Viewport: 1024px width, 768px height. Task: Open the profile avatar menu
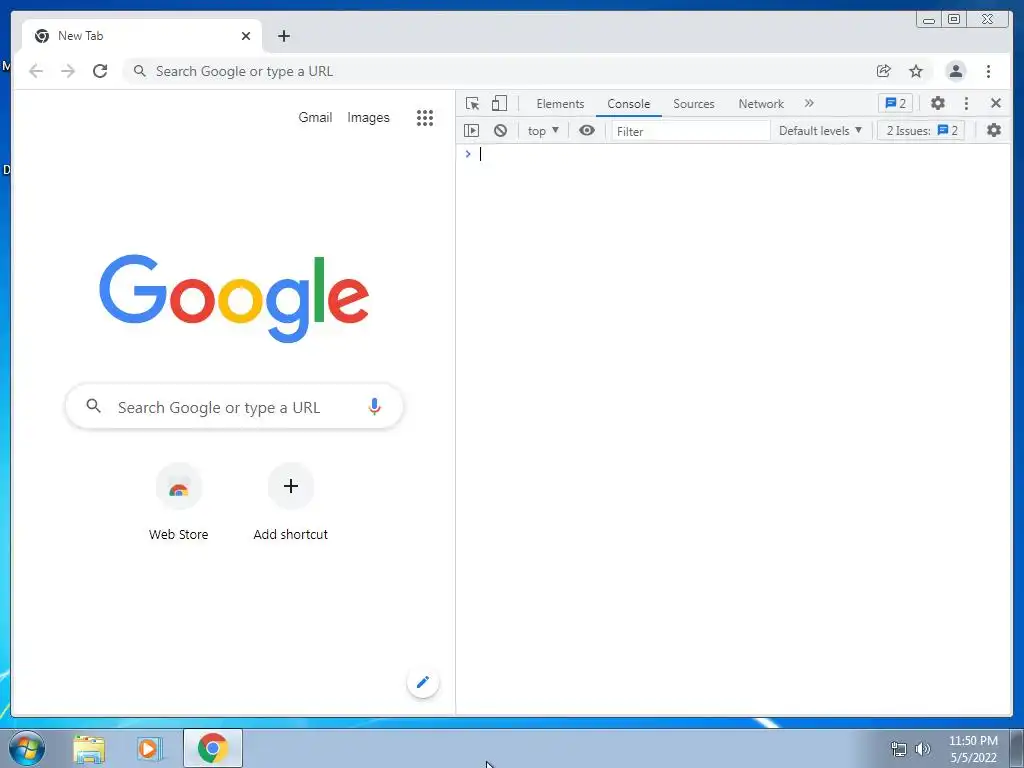(x=956, y=71)
